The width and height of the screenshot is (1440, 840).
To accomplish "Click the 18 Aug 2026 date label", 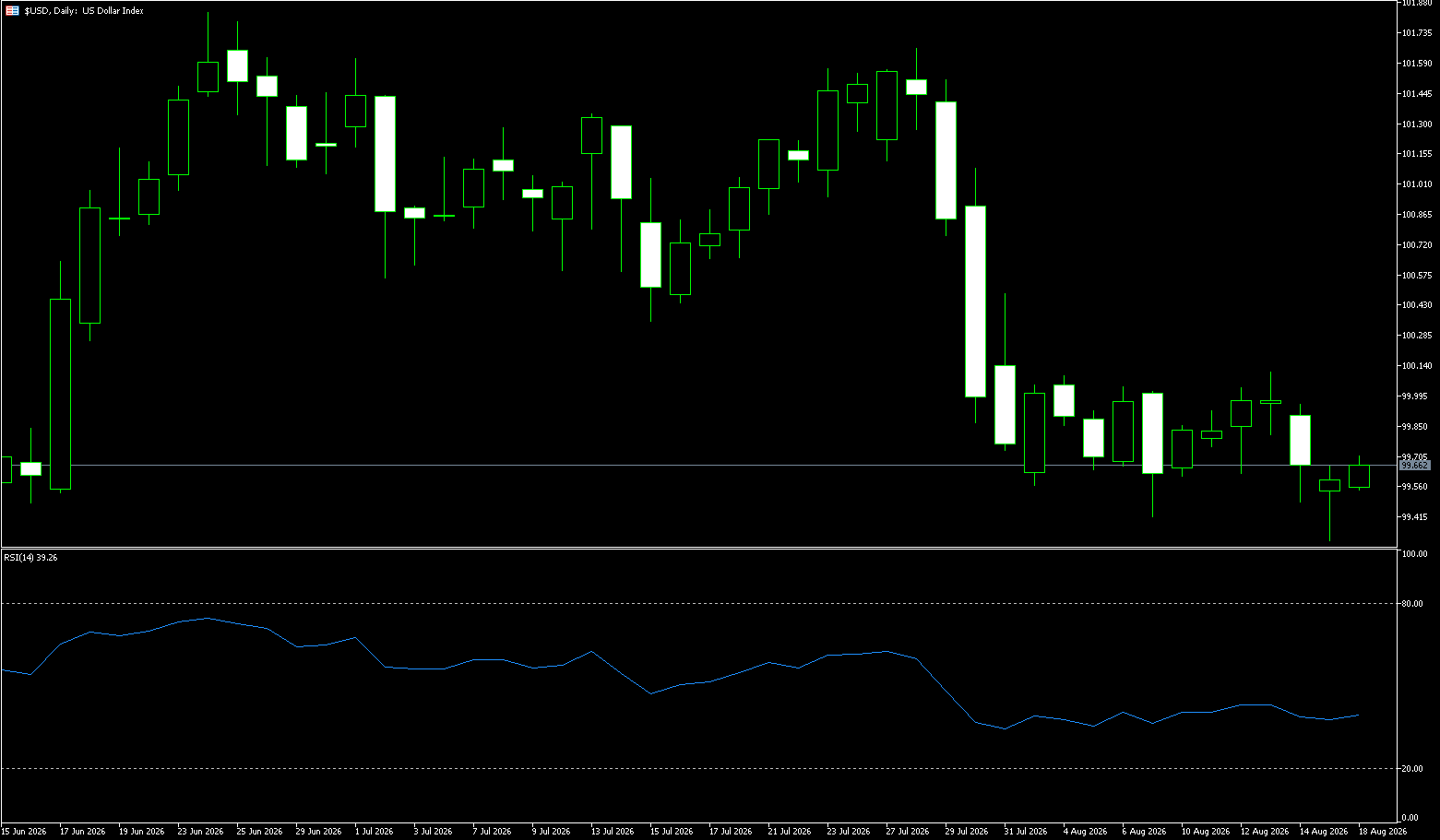I will pyautogui.click(x=1383, y=832).
